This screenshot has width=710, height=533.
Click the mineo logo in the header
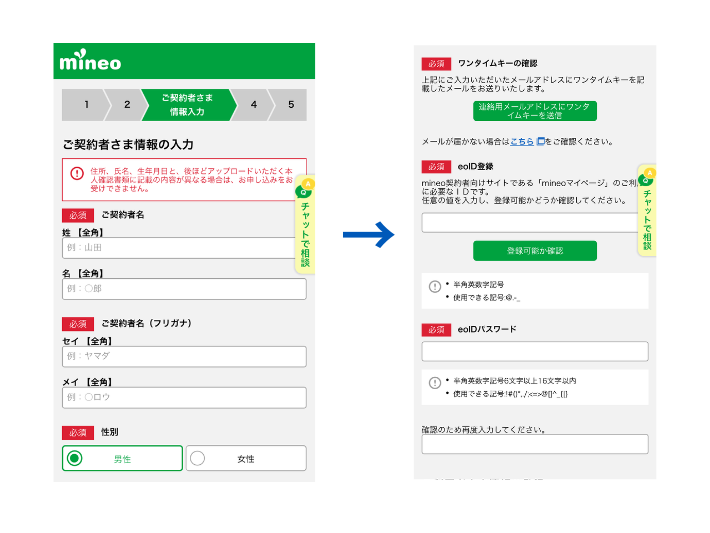click(90, 60)
